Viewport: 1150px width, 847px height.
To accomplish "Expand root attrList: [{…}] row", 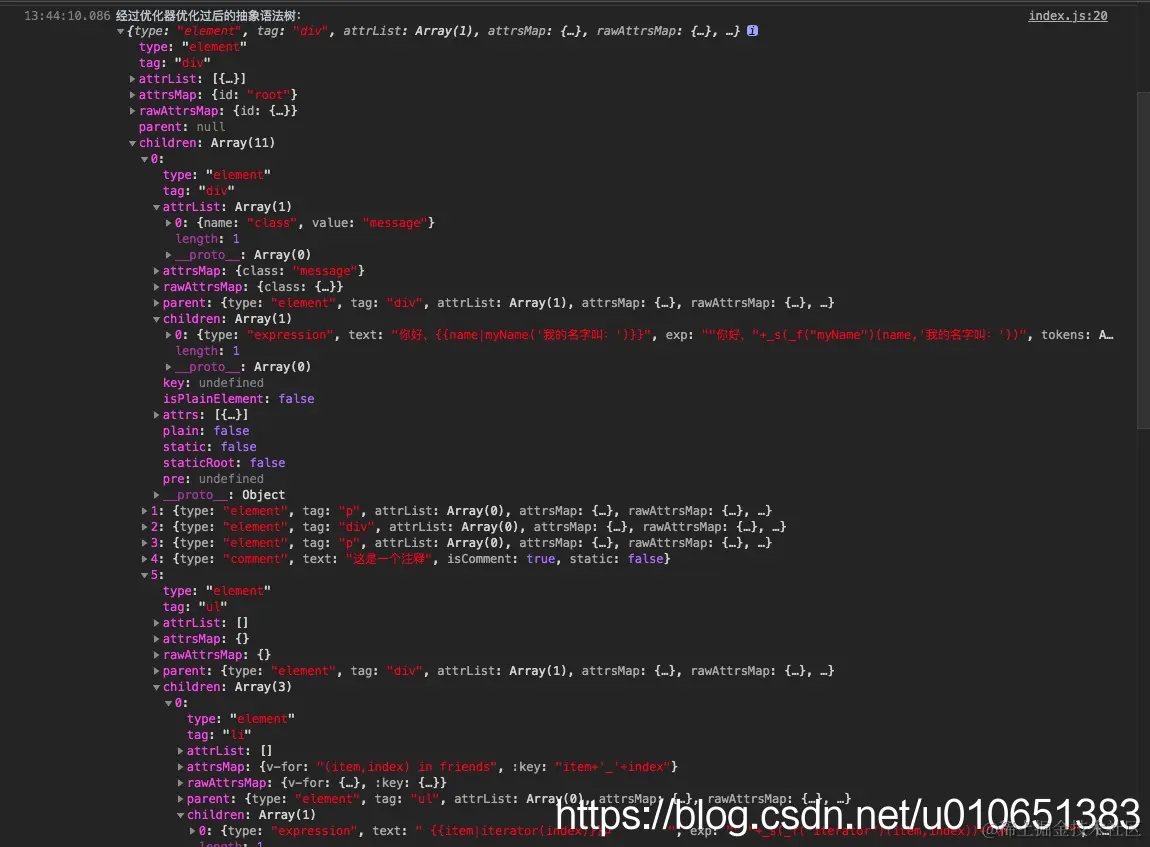I will [132, 79].
